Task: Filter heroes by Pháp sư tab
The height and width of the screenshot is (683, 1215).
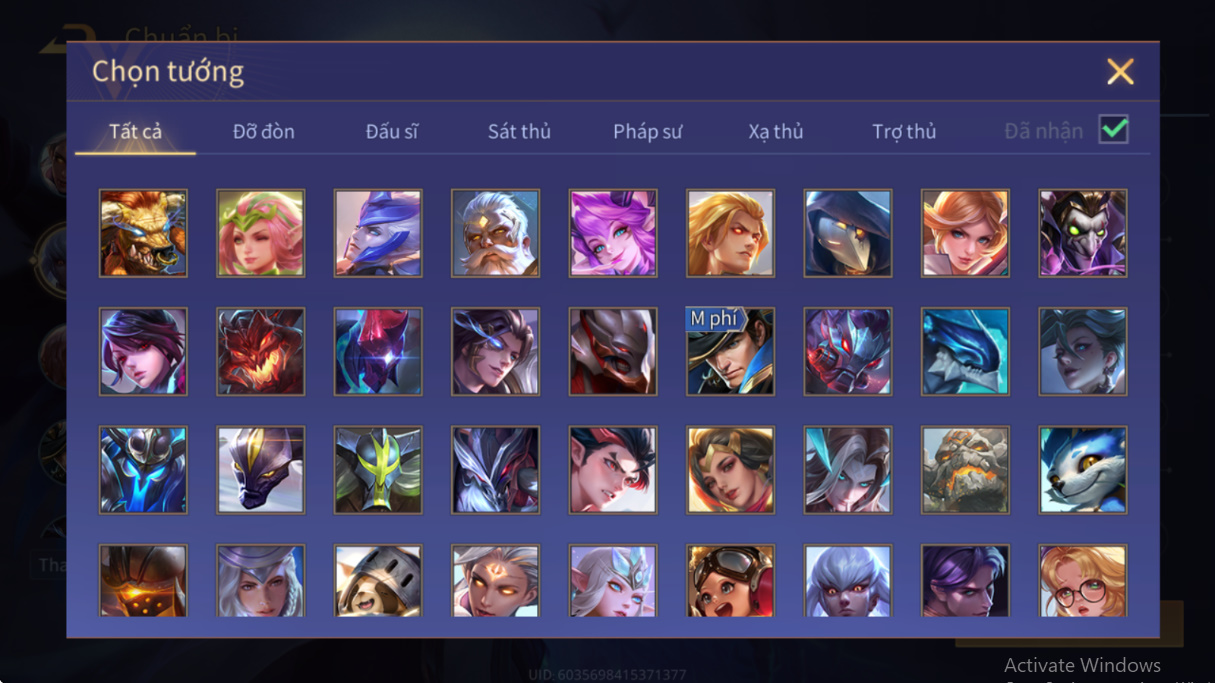Action: [x=648, y=131]
